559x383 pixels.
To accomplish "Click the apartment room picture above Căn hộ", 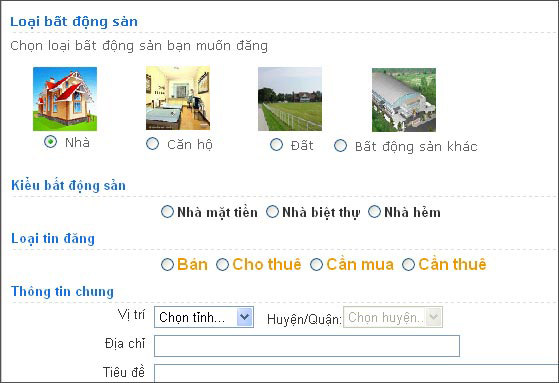I will (x=178, y=98).
